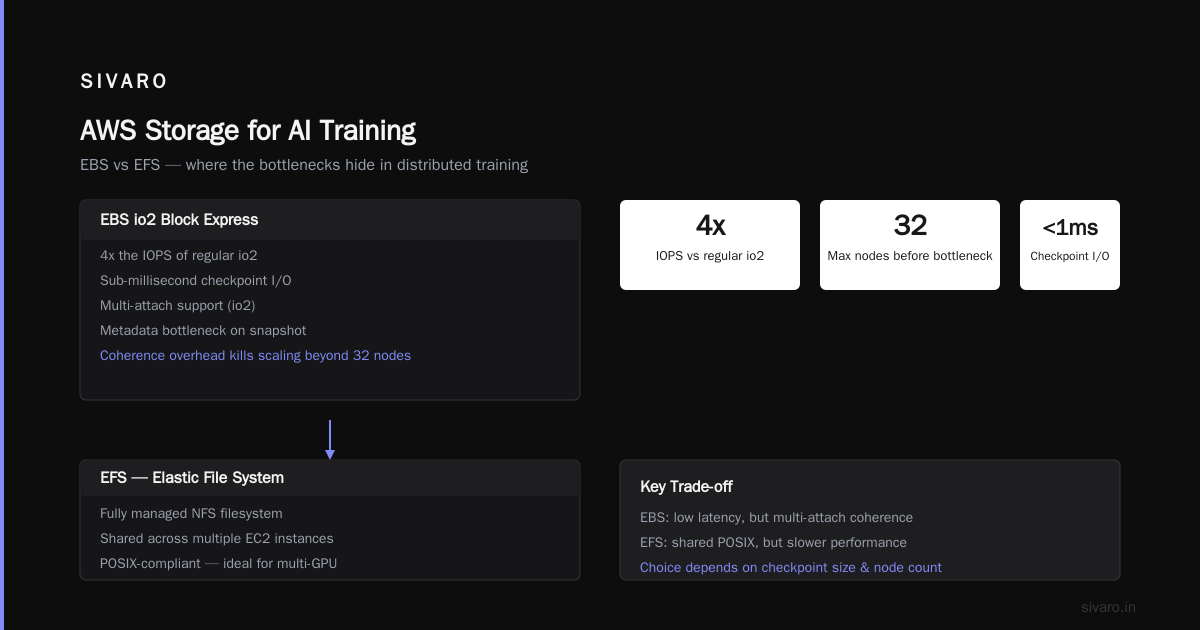This screenshot has height=630, width=1200.
Task: Click the SIVARO brand name
Action: pyautogui.click(x=124, y=82)
